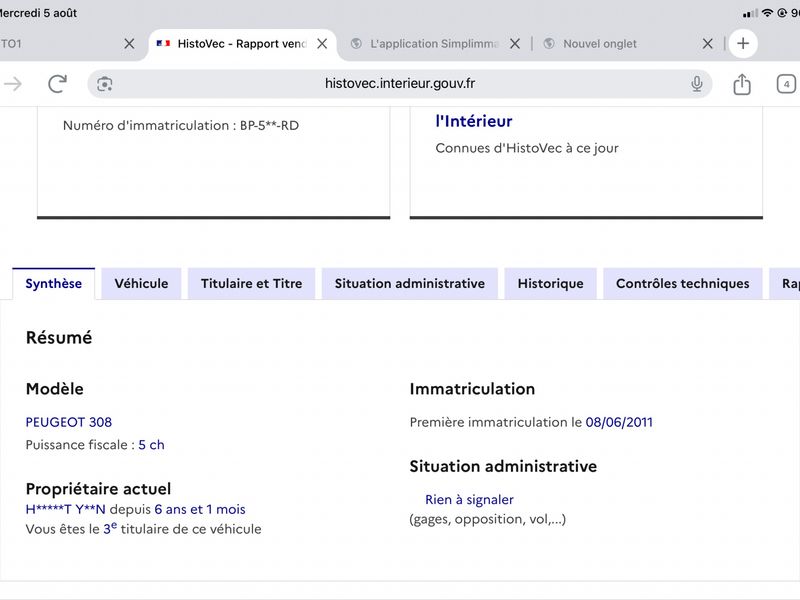800x600 pixels.
Task: Click the cellular signal bars icon
Action: tap(750, 13)
